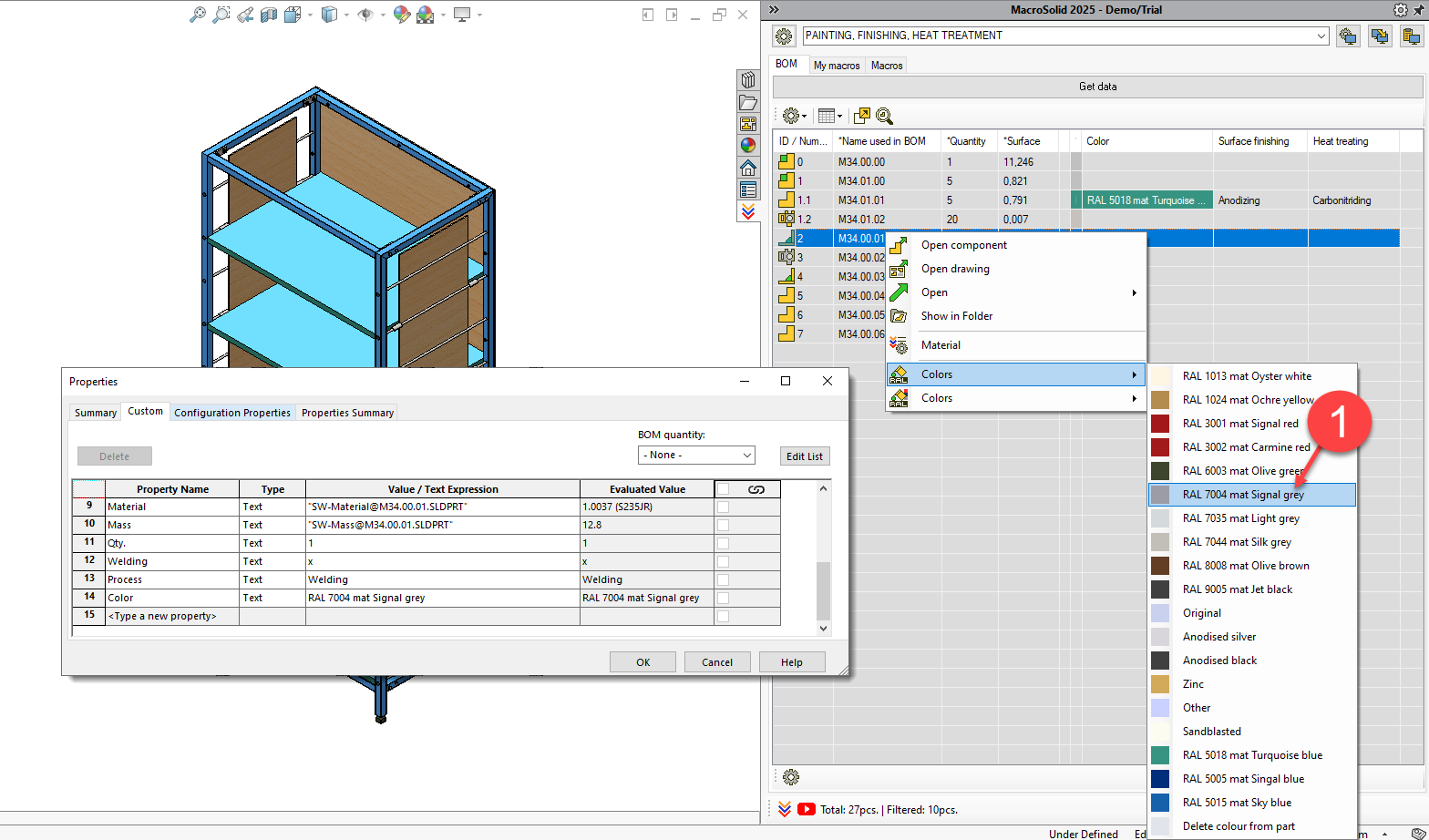The image size is (1429, 840).
Task: Click the Edit List button
Action: click(805, 456)
